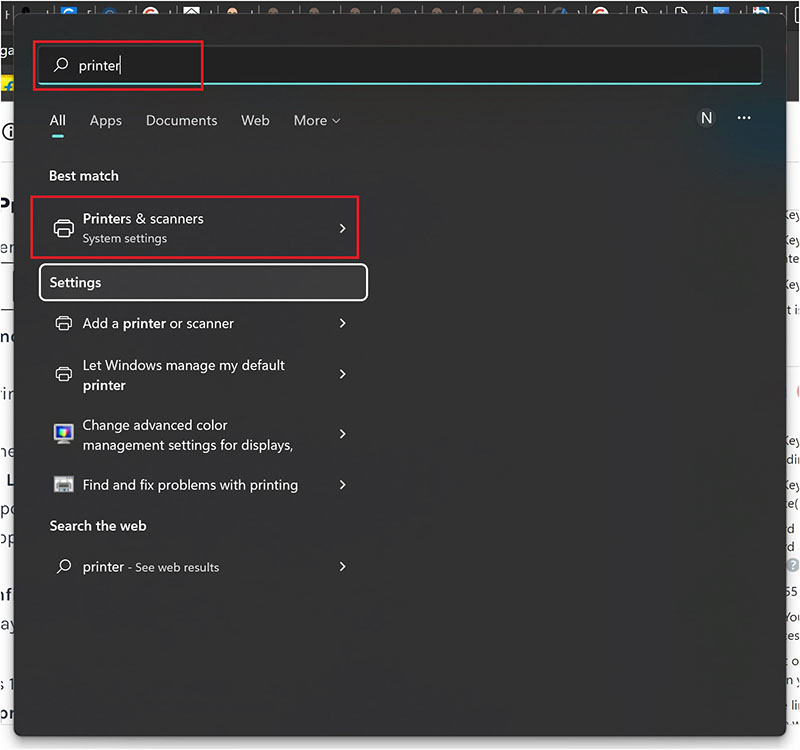Switch to the Apps tab
The width and height of the screenshot is (800, 750).
[x=105, y=120]
